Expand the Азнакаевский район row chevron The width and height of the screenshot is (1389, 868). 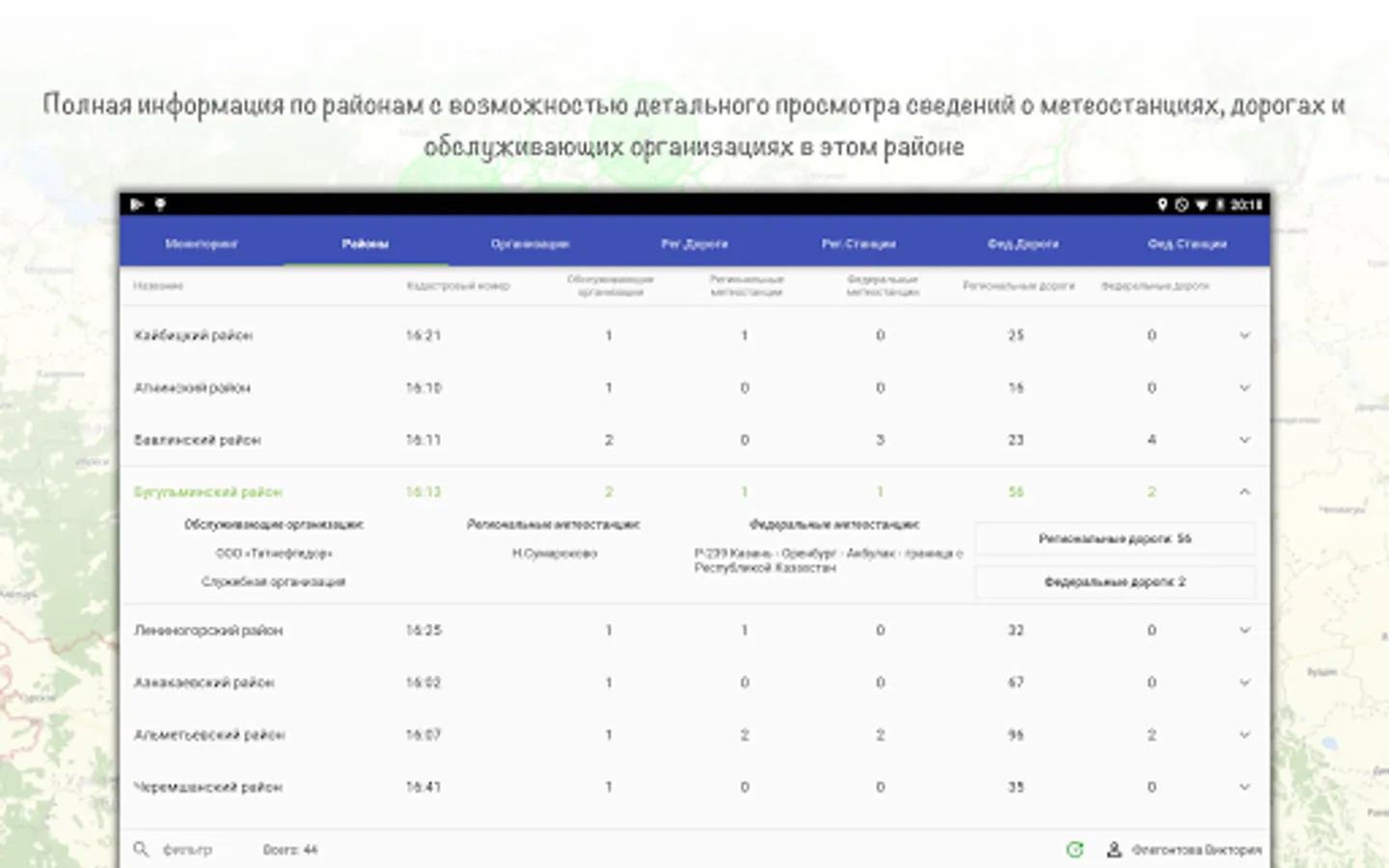(x=1244, y=683)
